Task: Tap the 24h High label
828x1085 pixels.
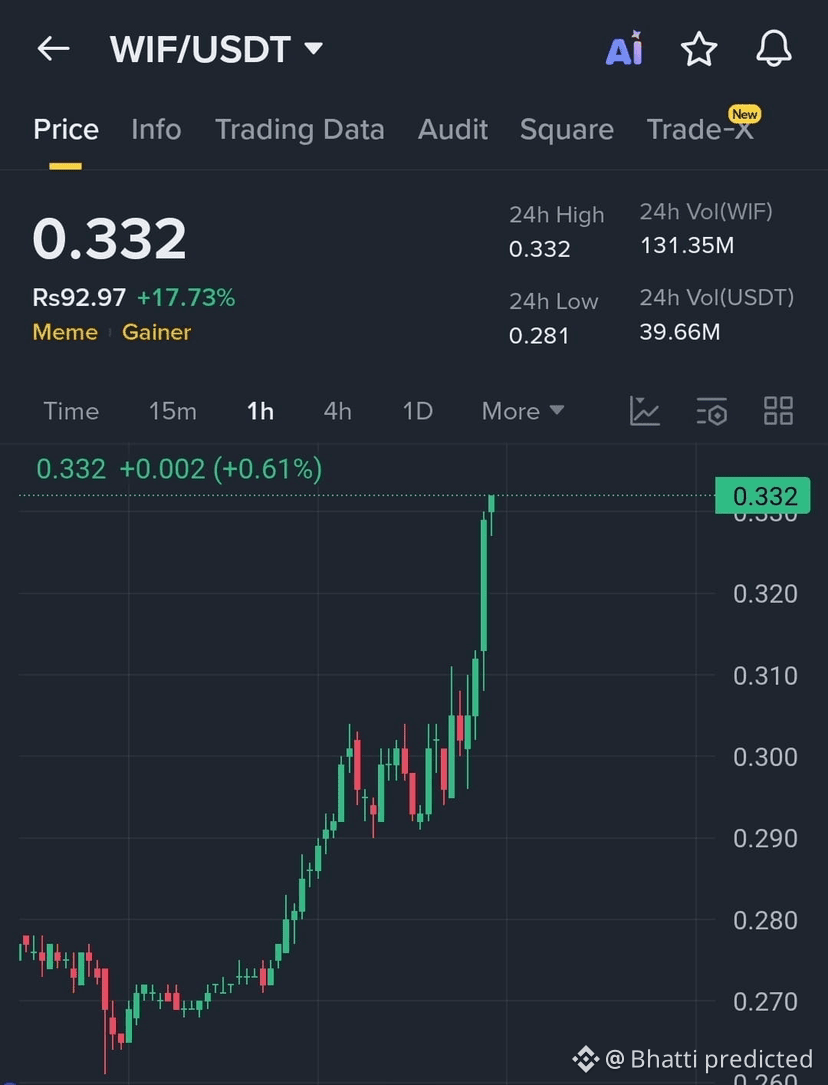Action: coord(557,215)
